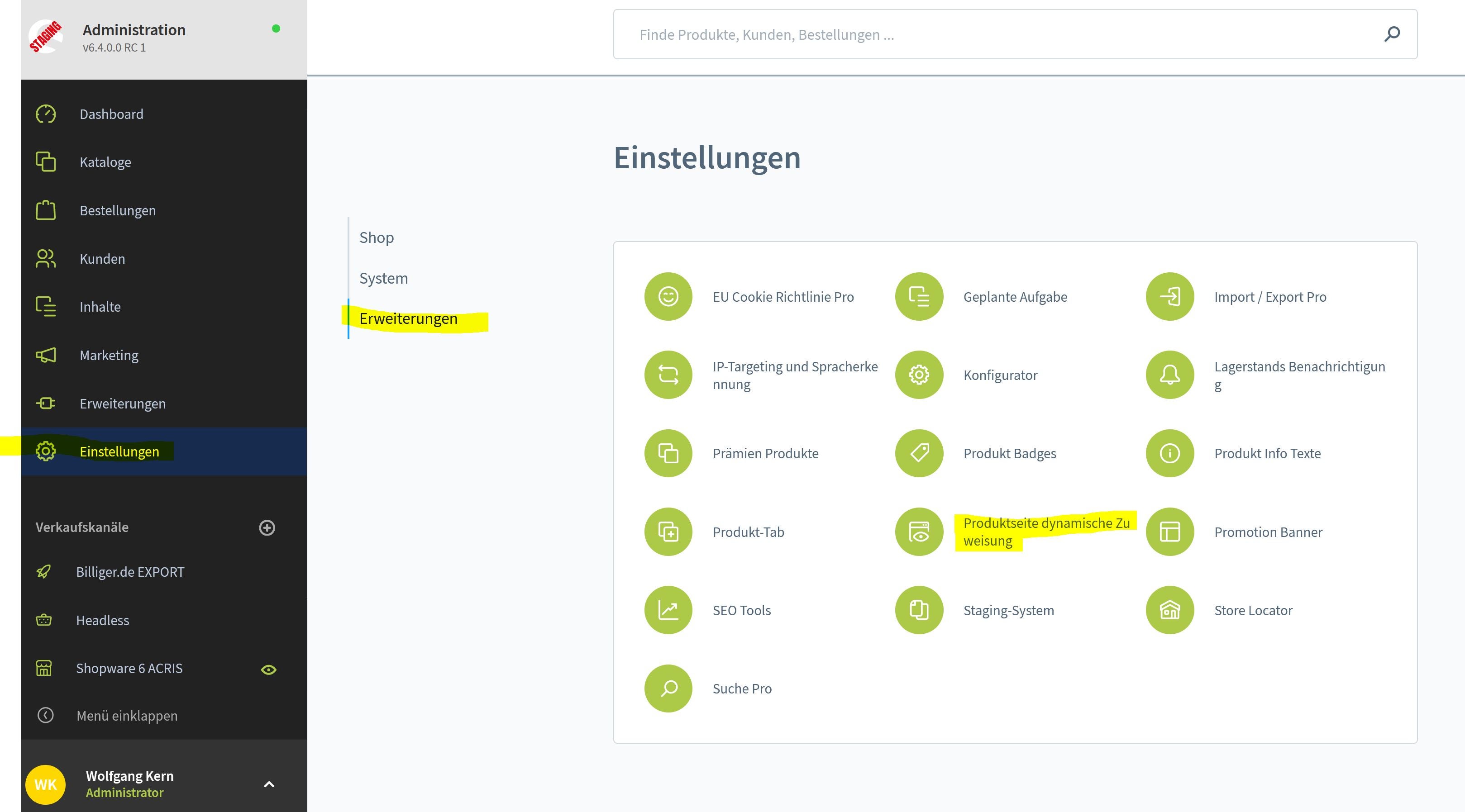Expand the Shop settings section
The height and width of the screenshot is (812, 1465).
(376, 237)
